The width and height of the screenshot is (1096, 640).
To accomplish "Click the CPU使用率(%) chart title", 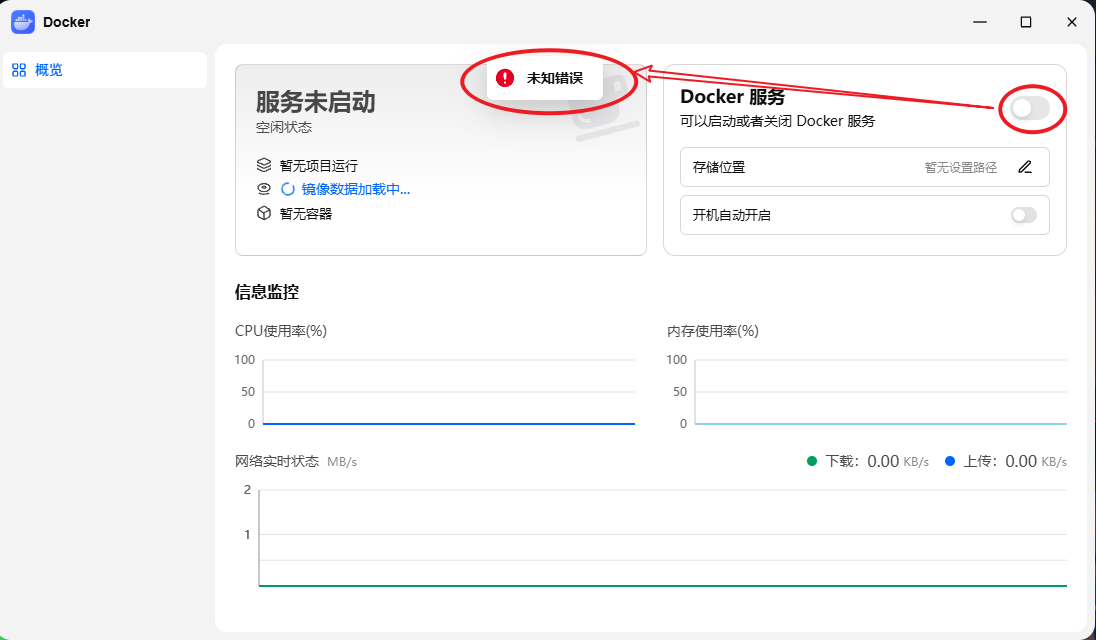I will 281,330.
